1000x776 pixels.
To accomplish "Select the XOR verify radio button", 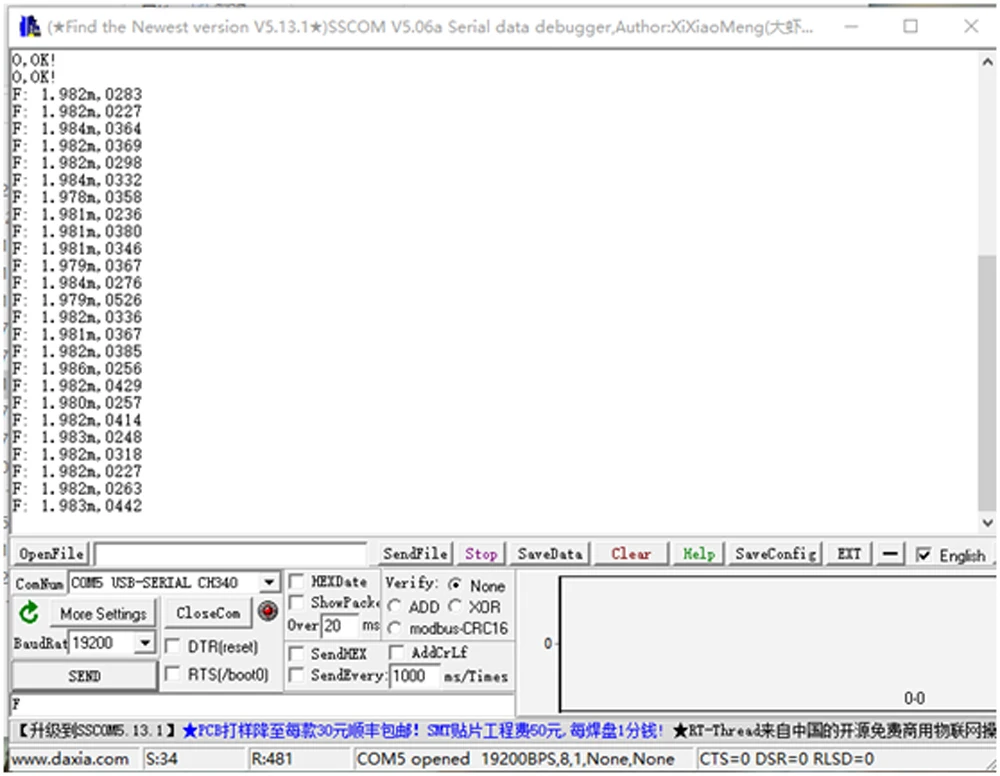I will [x=455, y=606].
